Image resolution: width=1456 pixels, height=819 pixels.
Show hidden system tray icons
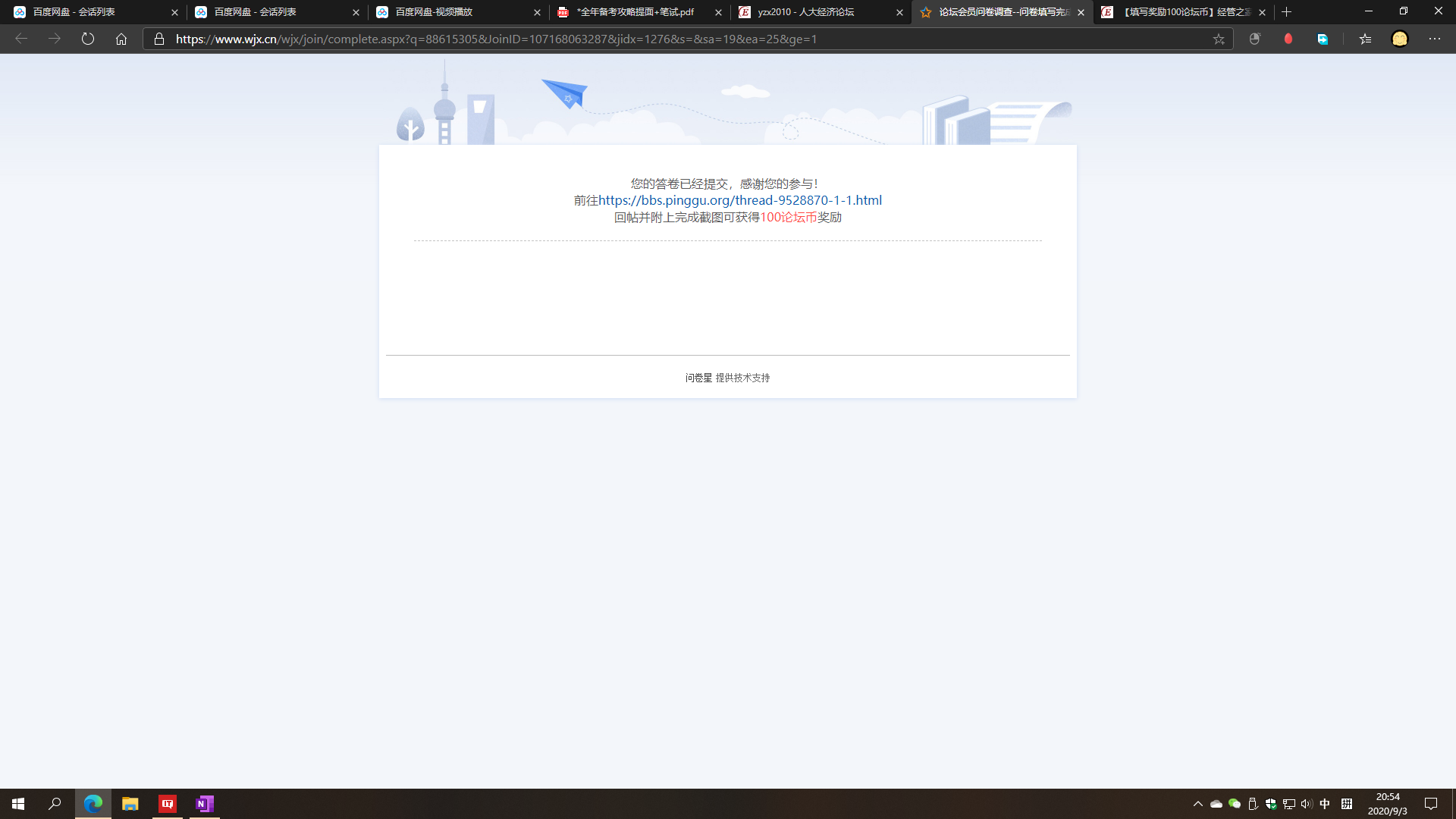click(1198, 804)
